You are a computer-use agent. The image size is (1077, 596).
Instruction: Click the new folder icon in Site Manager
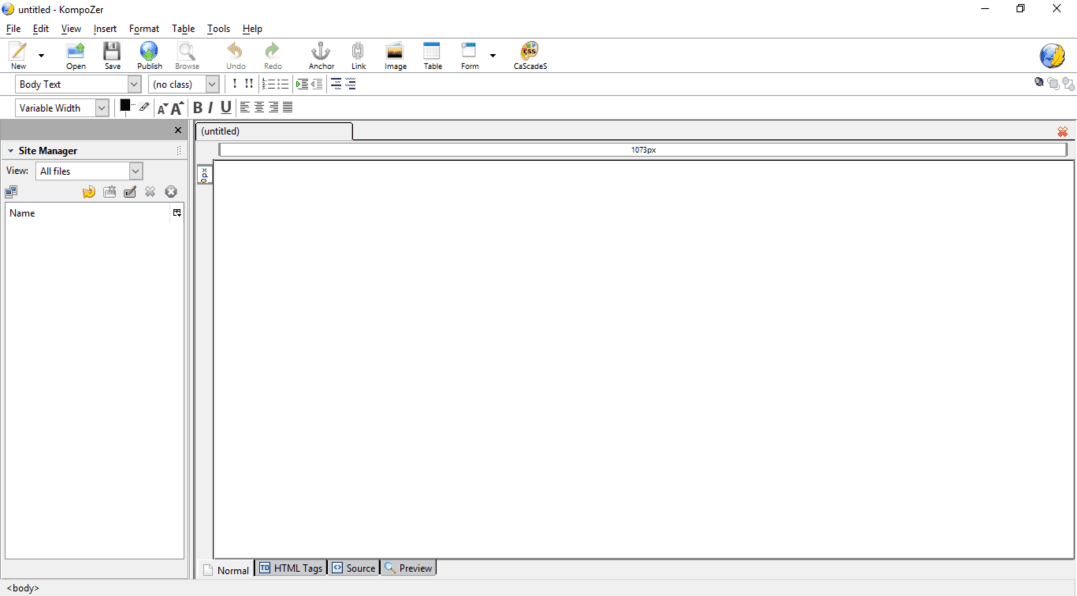(109, 192)
